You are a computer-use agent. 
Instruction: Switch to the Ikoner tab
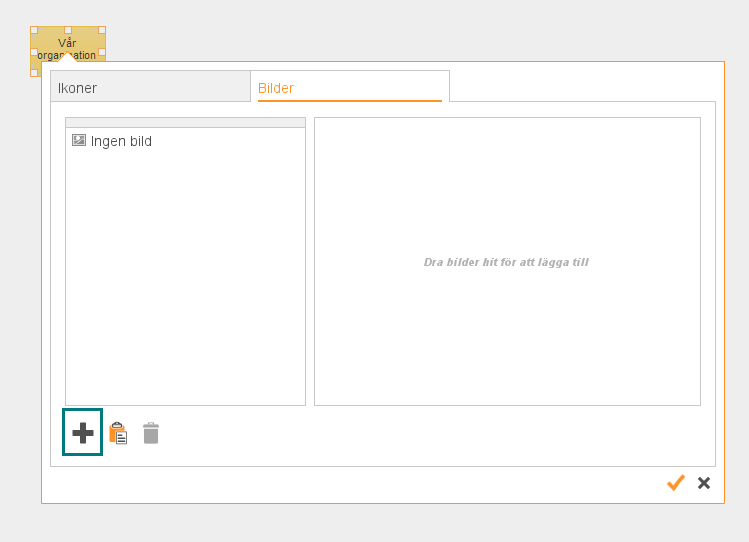150,87
